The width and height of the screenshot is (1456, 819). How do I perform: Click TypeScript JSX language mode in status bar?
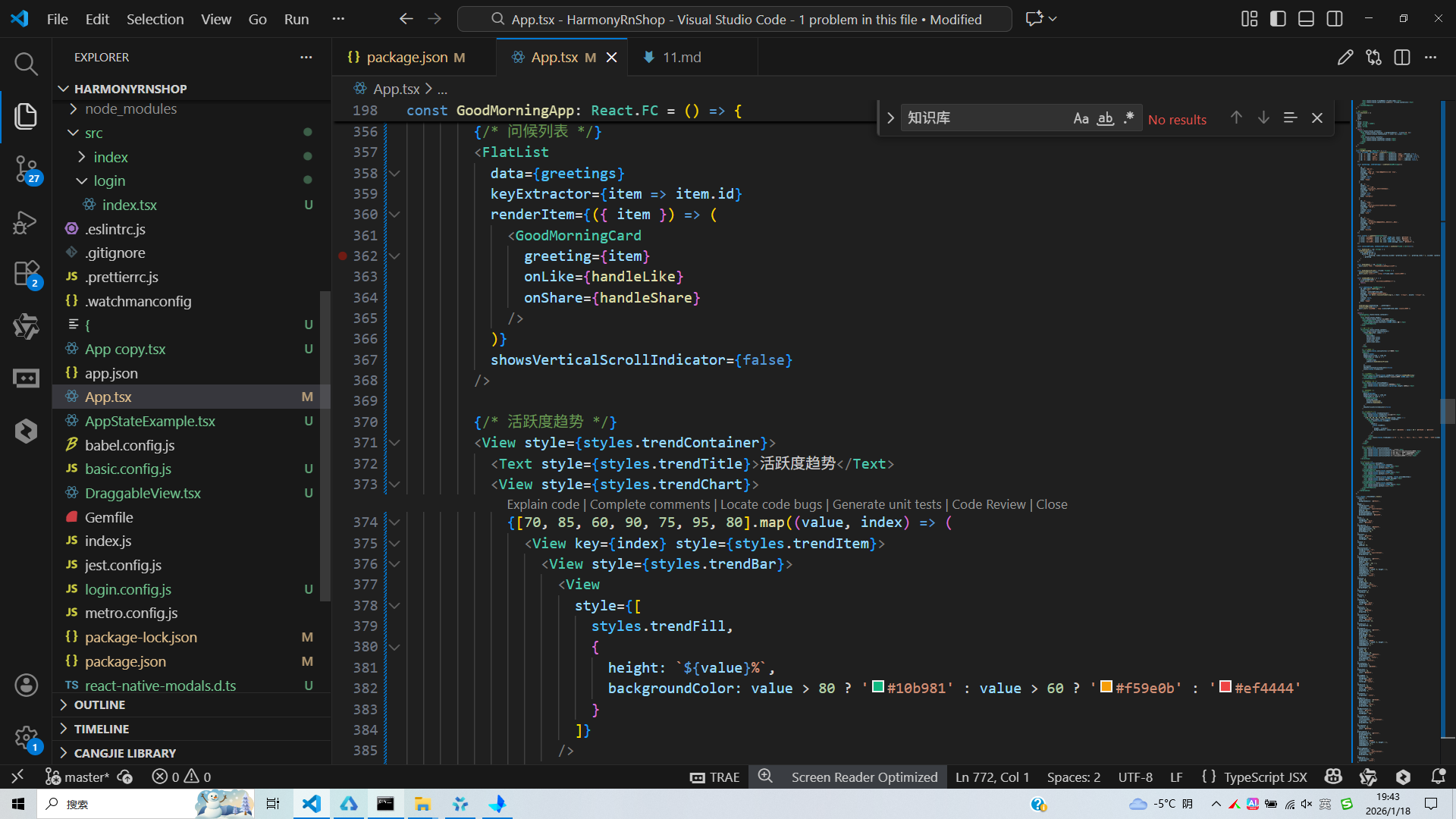point(1265,777)
